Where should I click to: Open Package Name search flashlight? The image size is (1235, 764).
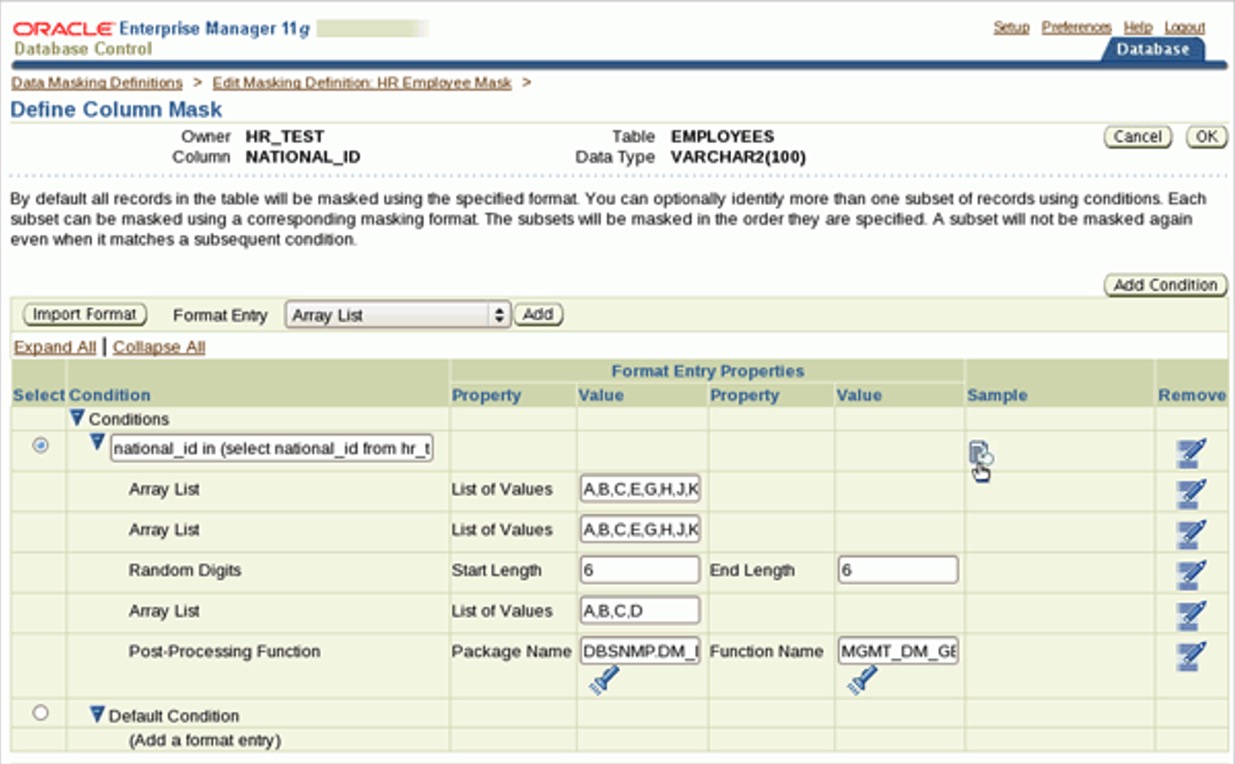point(604,681)
